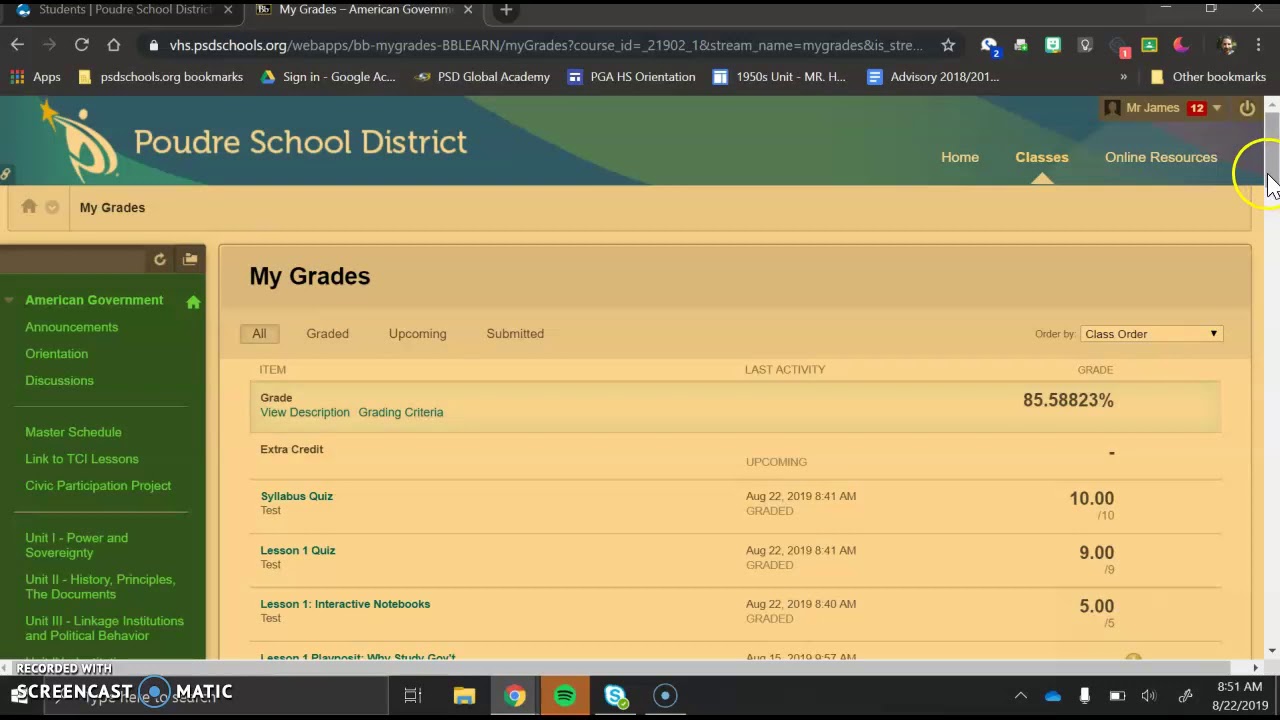Click the printer extension icon
1280x720 pixels.
(x=1020, y=45)
